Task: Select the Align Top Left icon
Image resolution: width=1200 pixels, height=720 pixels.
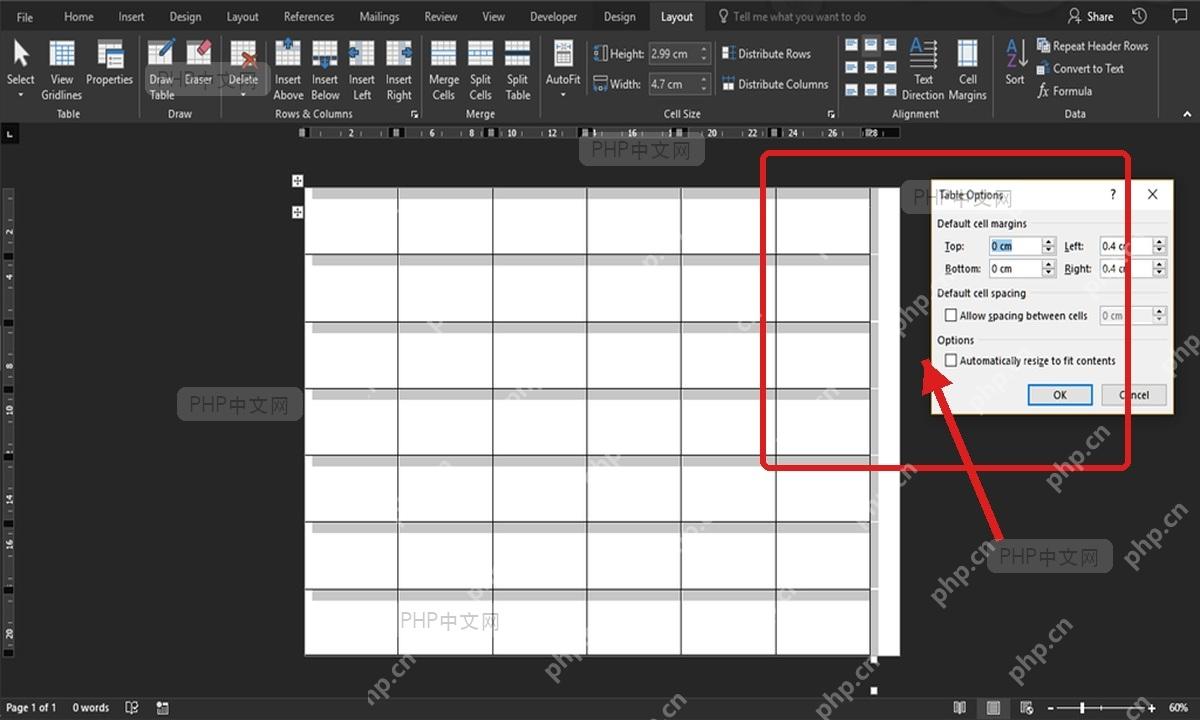Action: pyautogui.click(x=851, y=46)
